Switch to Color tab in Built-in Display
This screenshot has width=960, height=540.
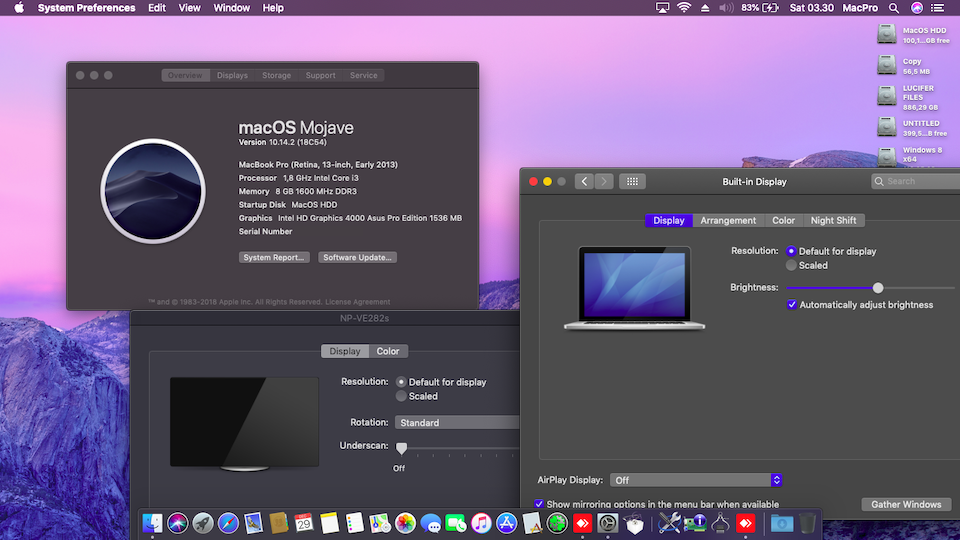783,220
